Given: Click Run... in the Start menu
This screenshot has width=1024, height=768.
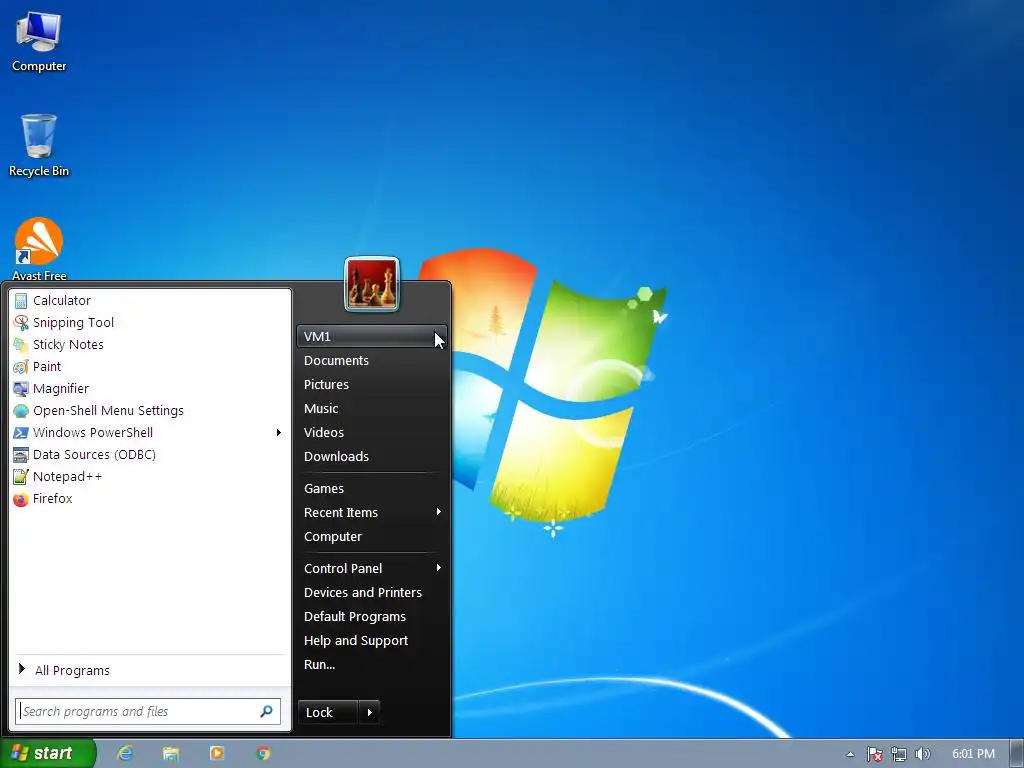Looking at the screenshot, I should coord(372,665).
